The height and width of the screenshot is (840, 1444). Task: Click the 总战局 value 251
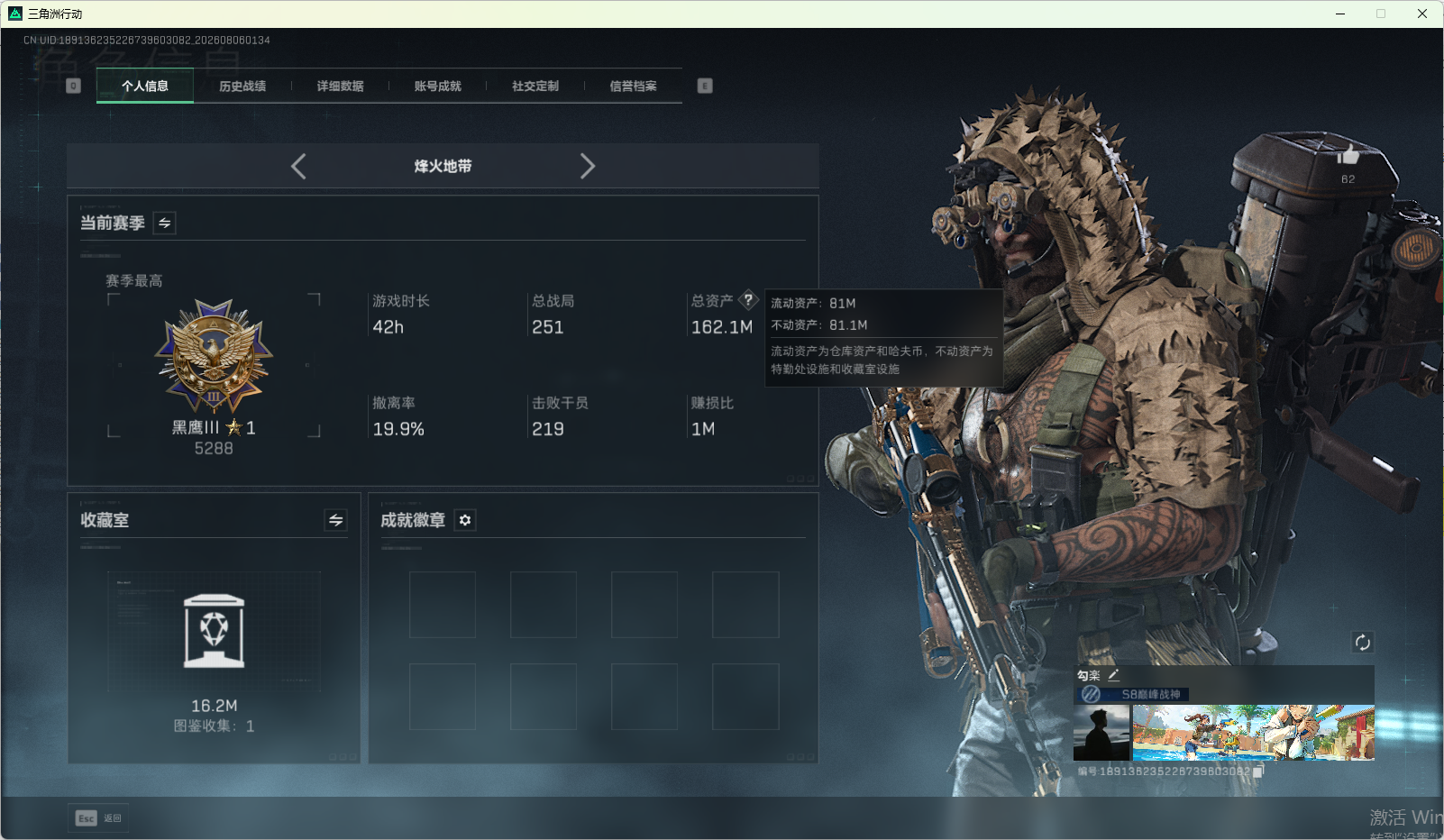point(548,327)
